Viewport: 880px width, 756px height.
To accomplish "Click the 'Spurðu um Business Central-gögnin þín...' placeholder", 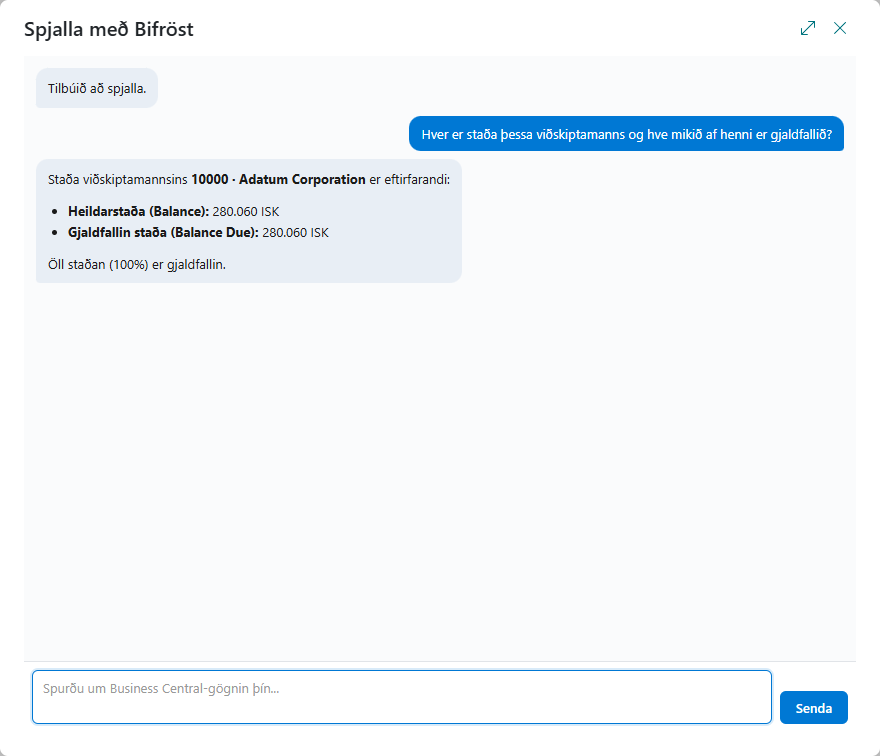I will 161,689.
